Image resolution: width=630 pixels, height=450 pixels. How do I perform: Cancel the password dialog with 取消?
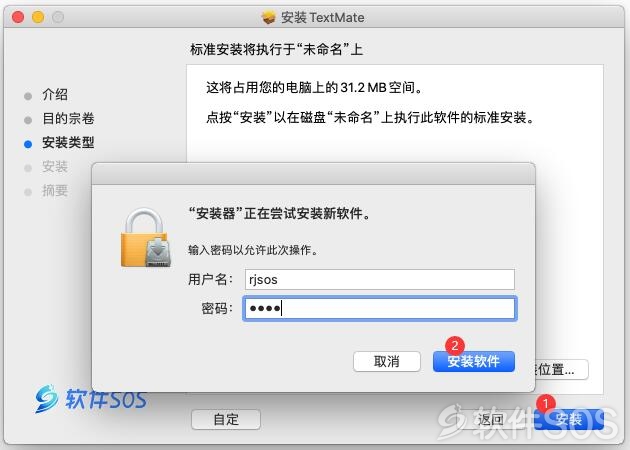coord(387,362)
